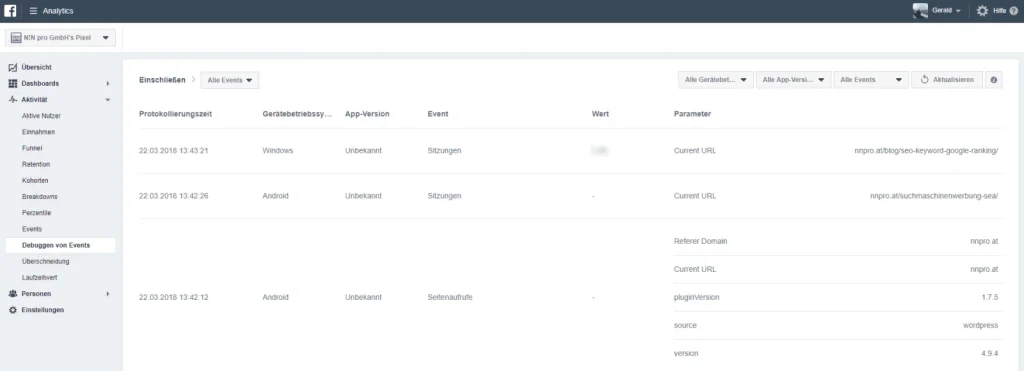Click the Personen people icon
The height and width of the screenshot is (371, 1024).
tap(12, 294)
